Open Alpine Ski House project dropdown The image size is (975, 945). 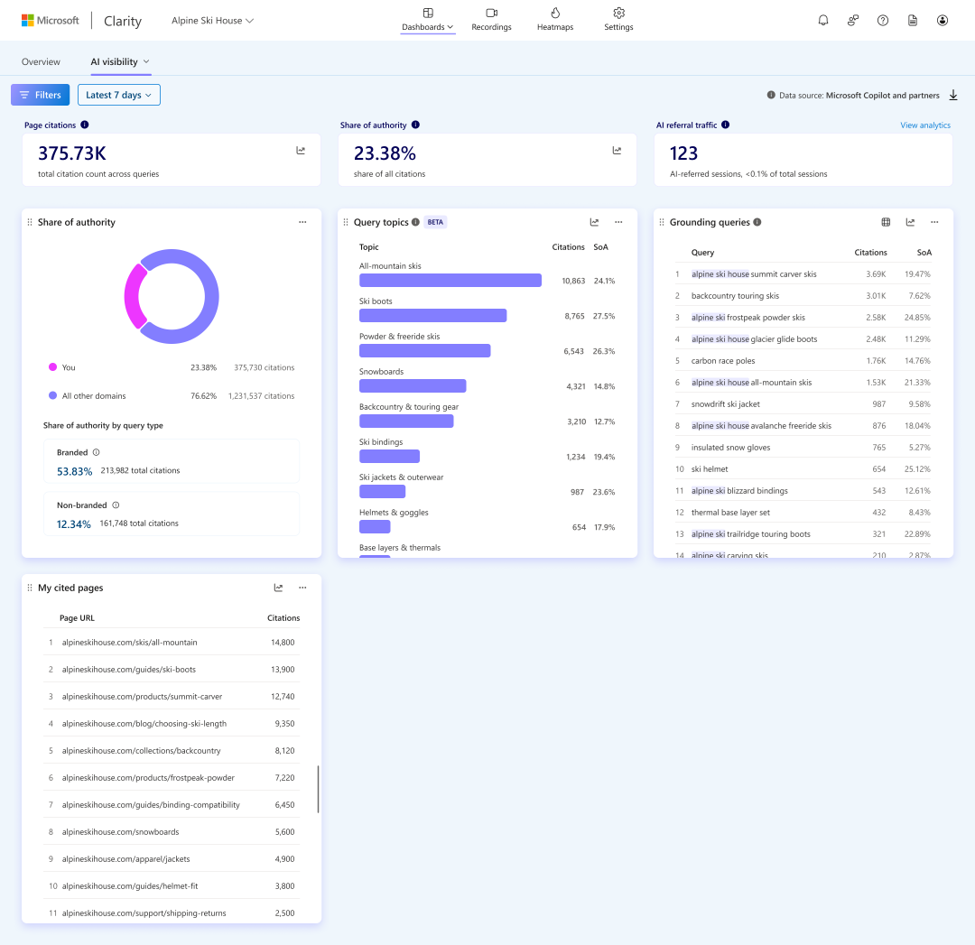(x=212, y=21)
